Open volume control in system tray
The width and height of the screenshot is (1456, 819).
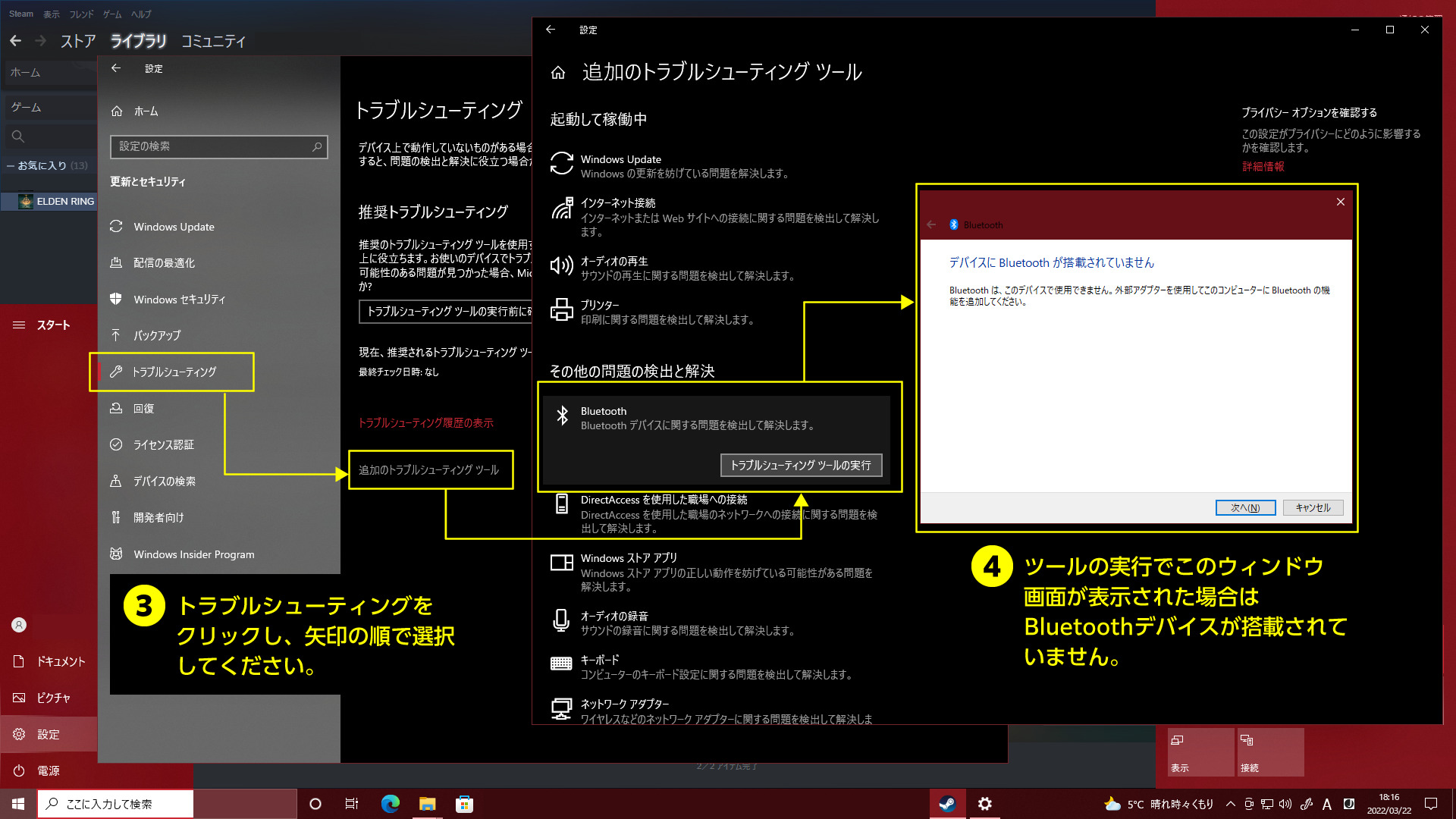pos(1285,804)
